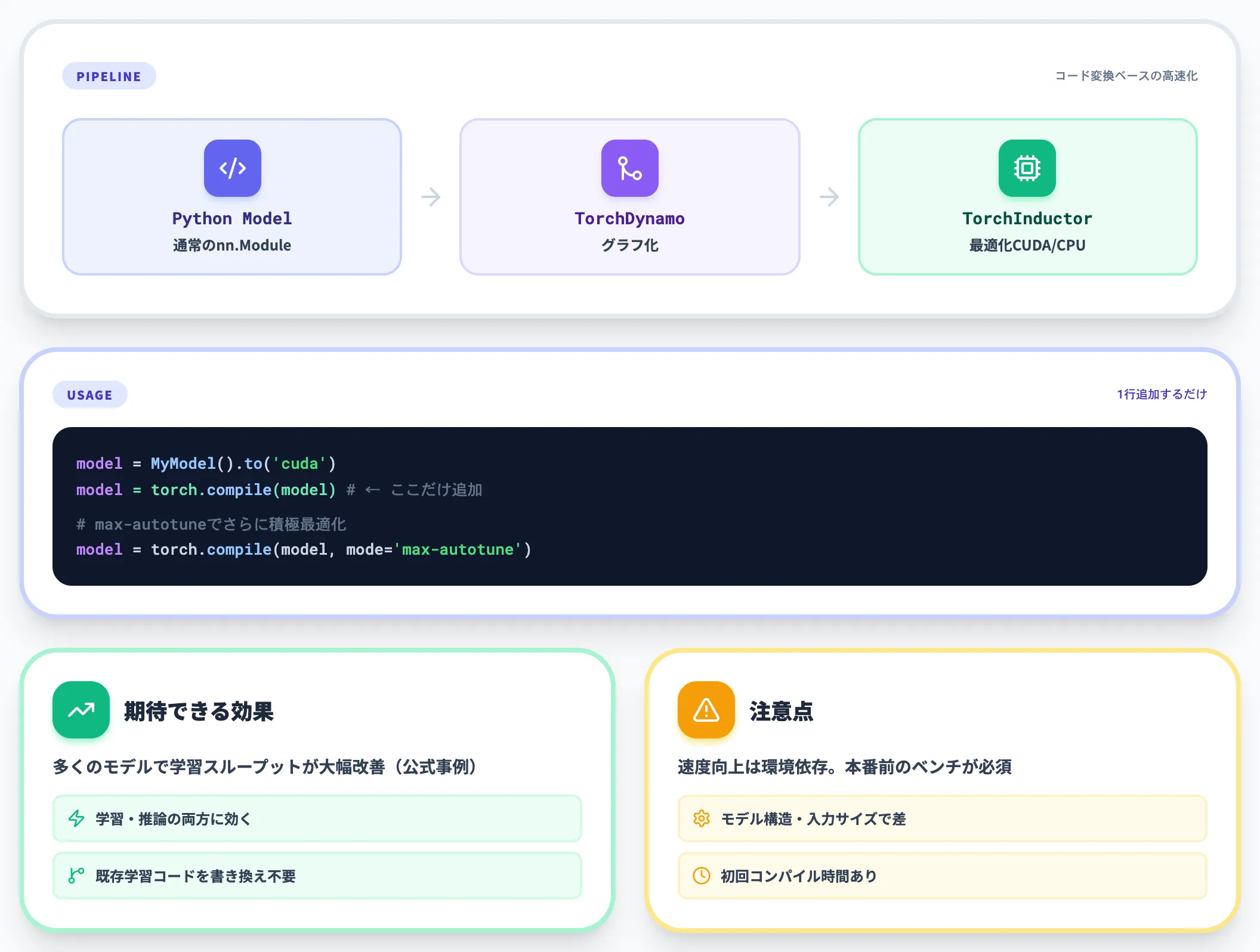Select the PIPELINE badge
The height and width of the screenshot is (952, 1260).
pyautogui.click(x=109, y=76)
